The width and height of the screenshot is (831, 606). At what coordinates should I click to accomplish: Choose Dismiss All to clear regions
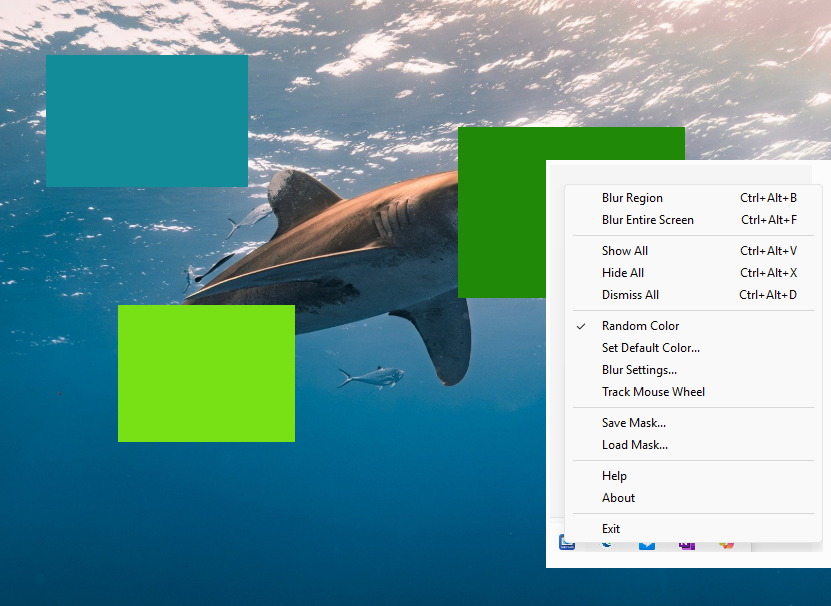[629, 294]
